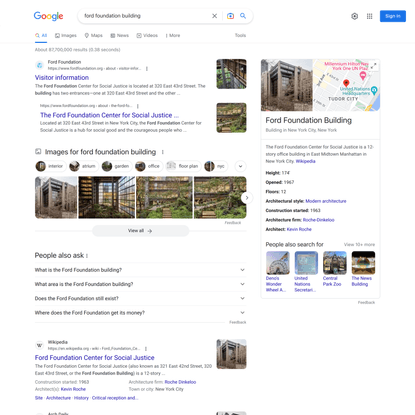Switch to the Videos tab
Screen dimensions: 415x415
147,35
